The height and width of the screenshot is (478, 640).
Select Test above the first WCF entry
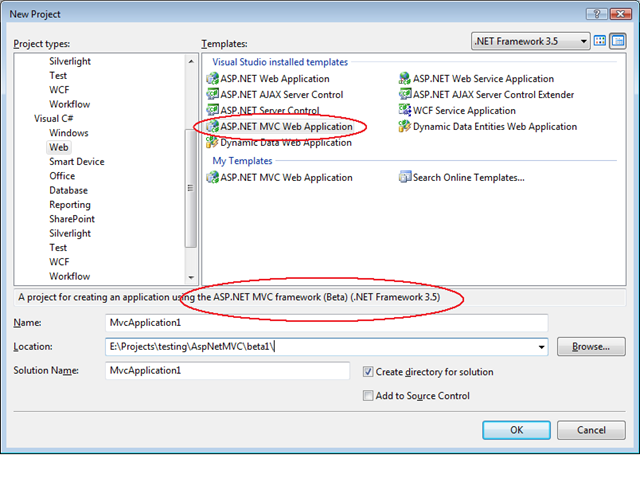click(x=58, y=76)
